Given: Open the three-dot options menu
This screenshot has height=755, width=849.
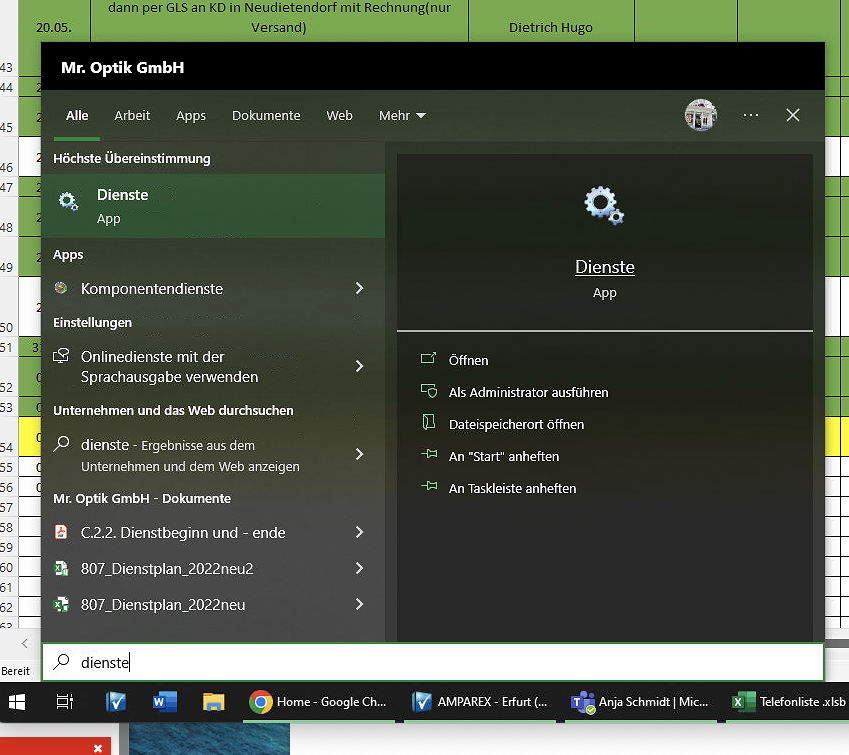Looking at the screenshot, I should (x=751, y=115).
